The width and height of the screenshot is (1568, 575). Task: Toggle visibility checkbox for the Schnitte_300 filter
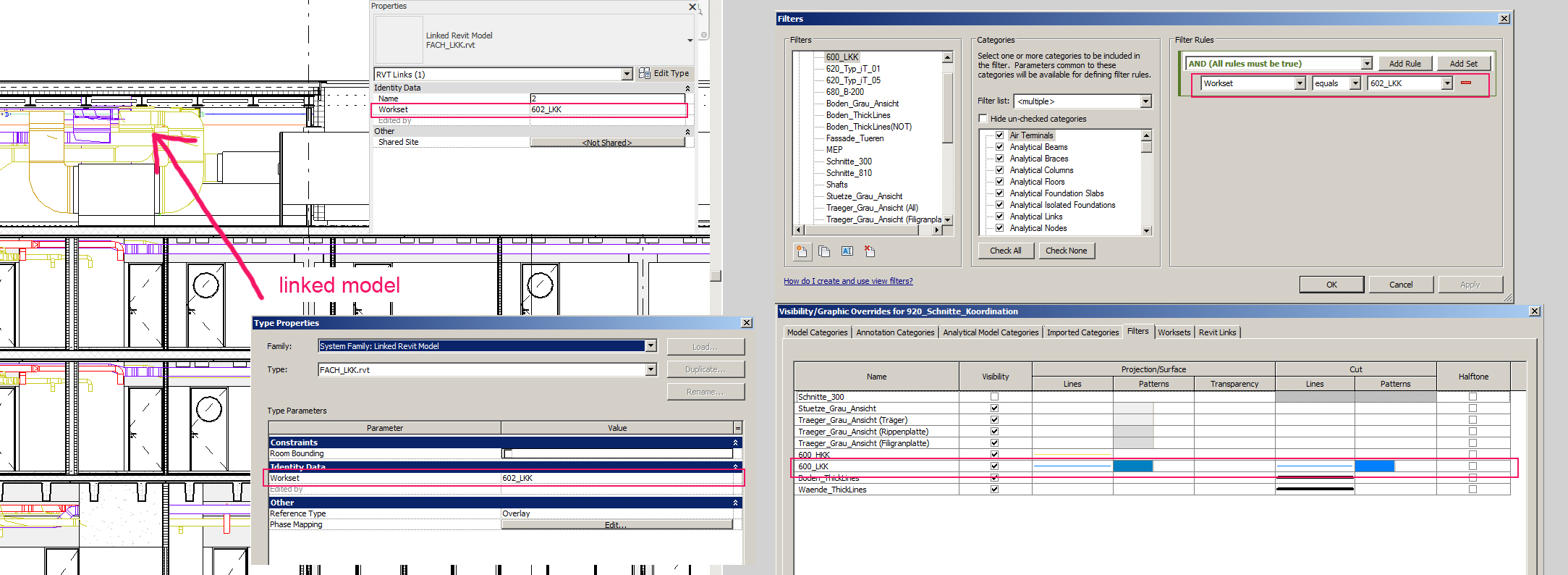(994, 397)
